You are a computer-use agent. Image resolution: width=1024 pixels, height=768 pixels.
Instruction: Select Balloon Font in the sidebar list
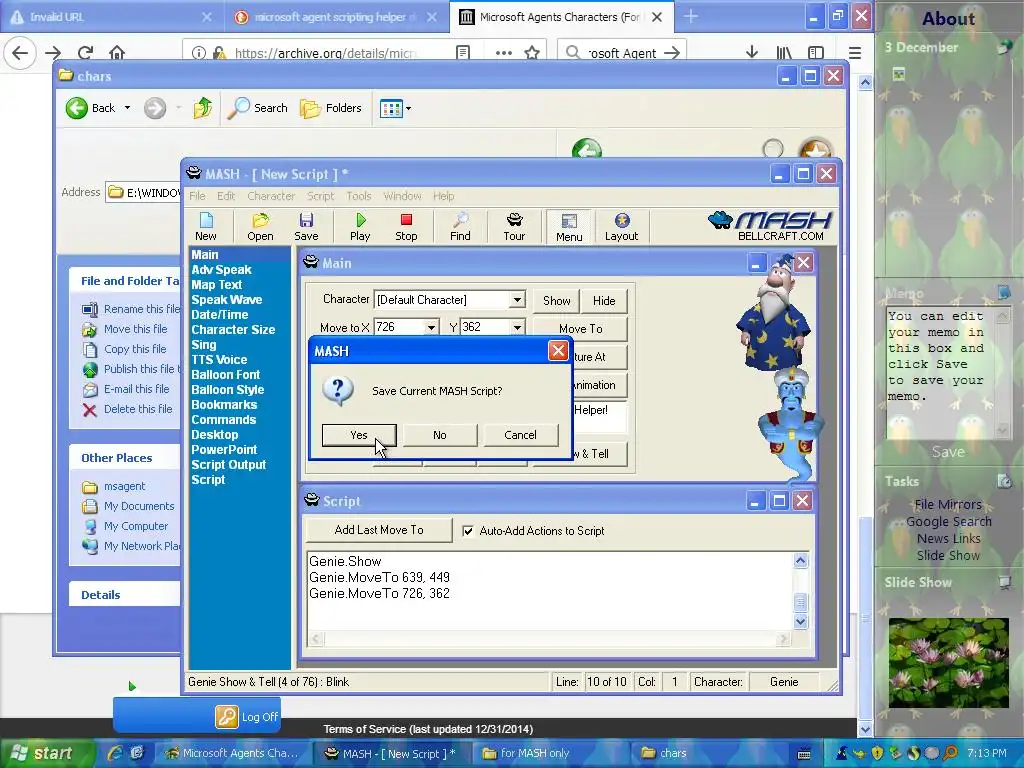pyautogui.click(x=225, y=375)
